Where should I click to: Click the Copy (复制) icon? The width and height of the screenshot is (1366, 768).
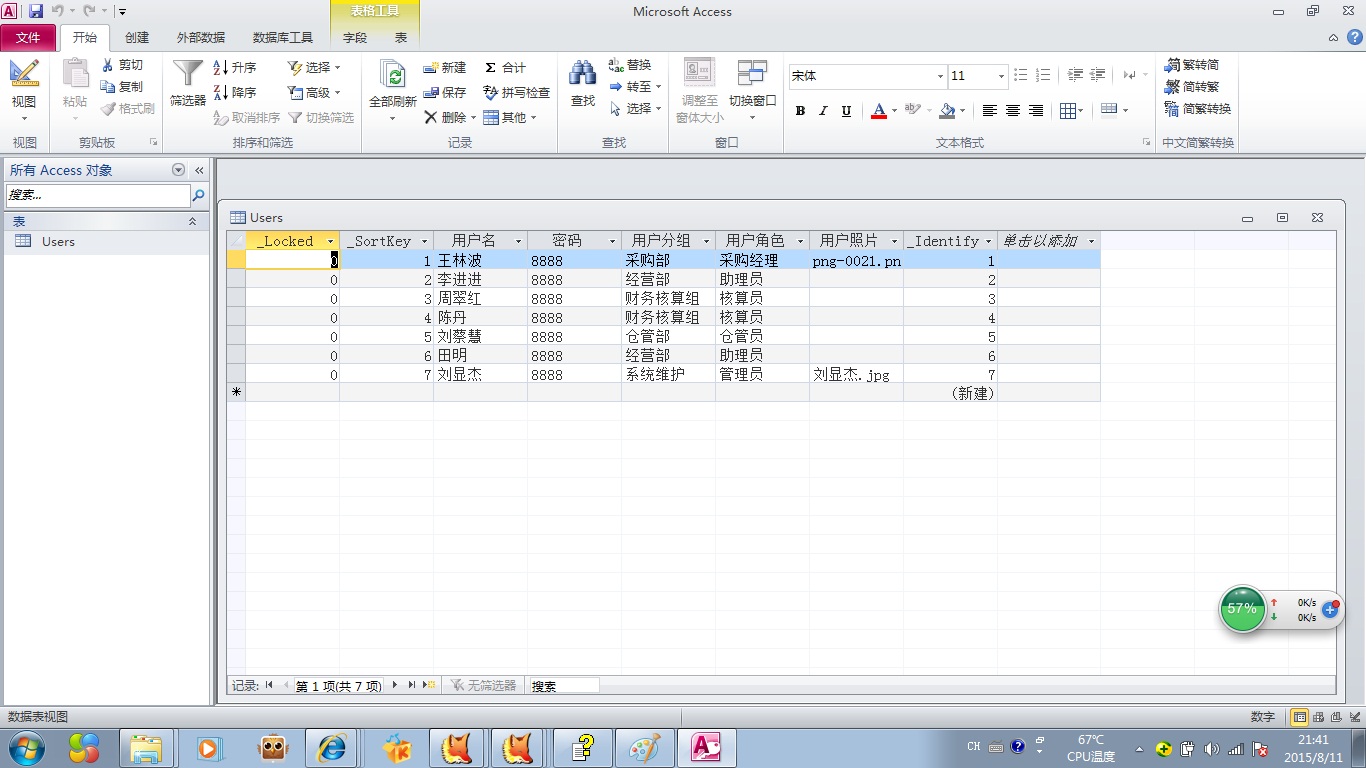point(108,87)
